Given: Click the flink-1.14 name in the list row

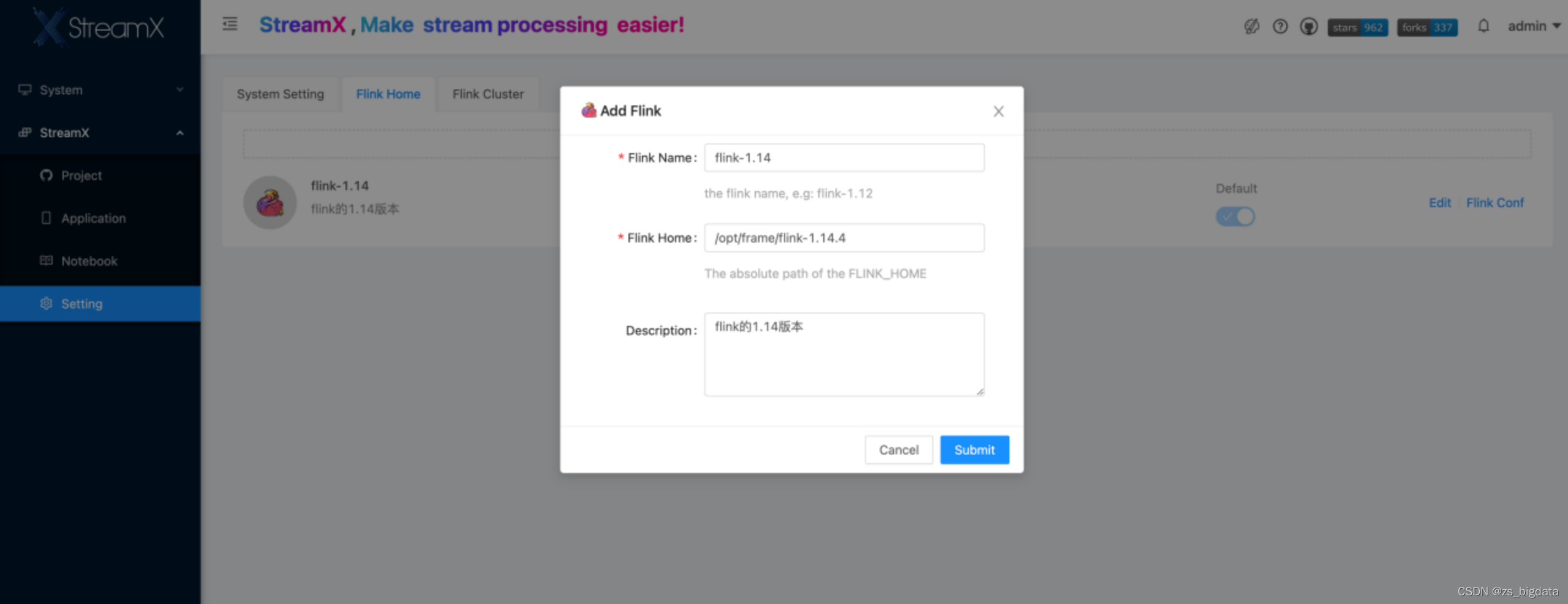Looking at the screenshot, I should point(339,186).
